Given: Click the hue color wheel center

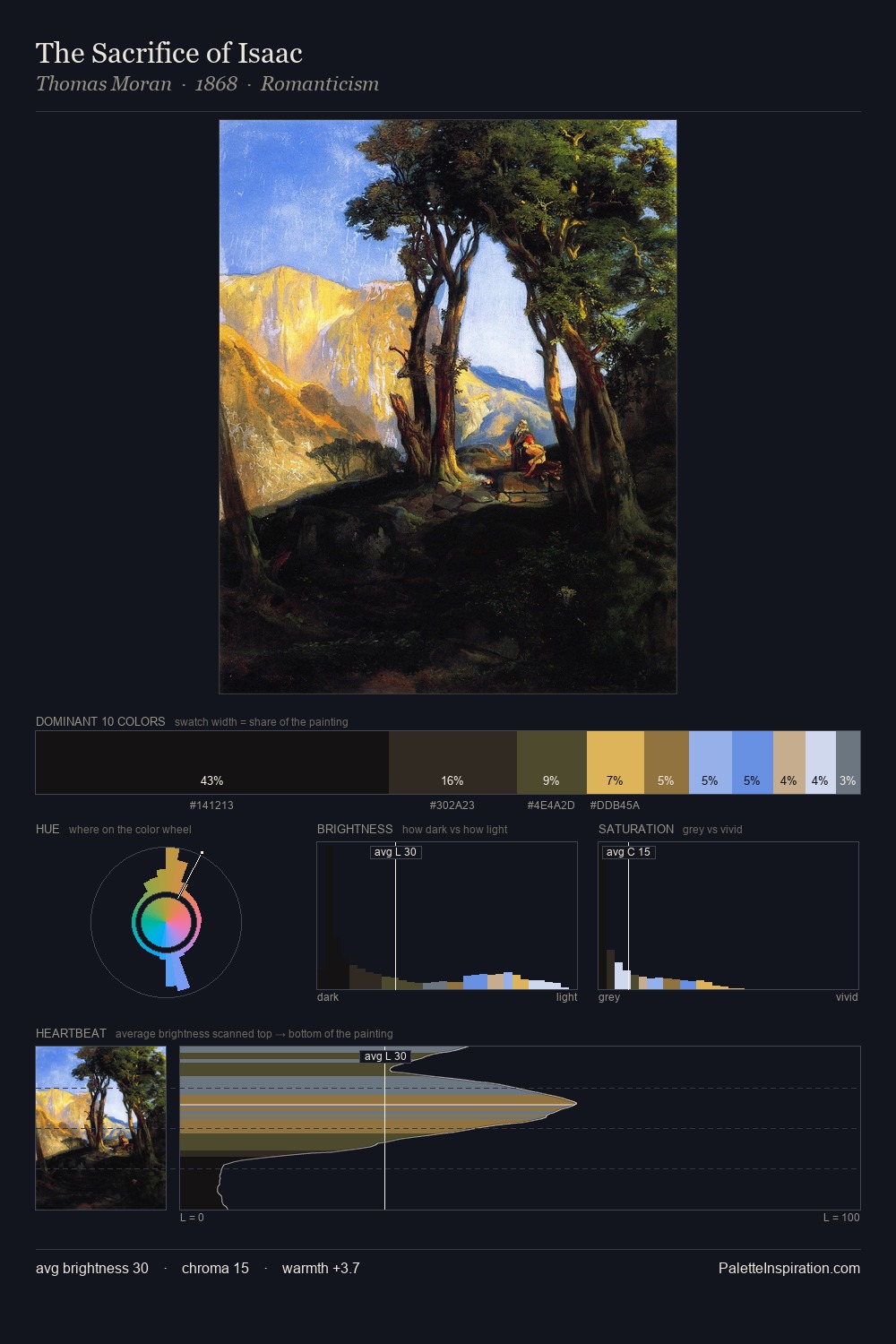Looking at the screenshot, I should pyautogui.click(x=166, y=921).
